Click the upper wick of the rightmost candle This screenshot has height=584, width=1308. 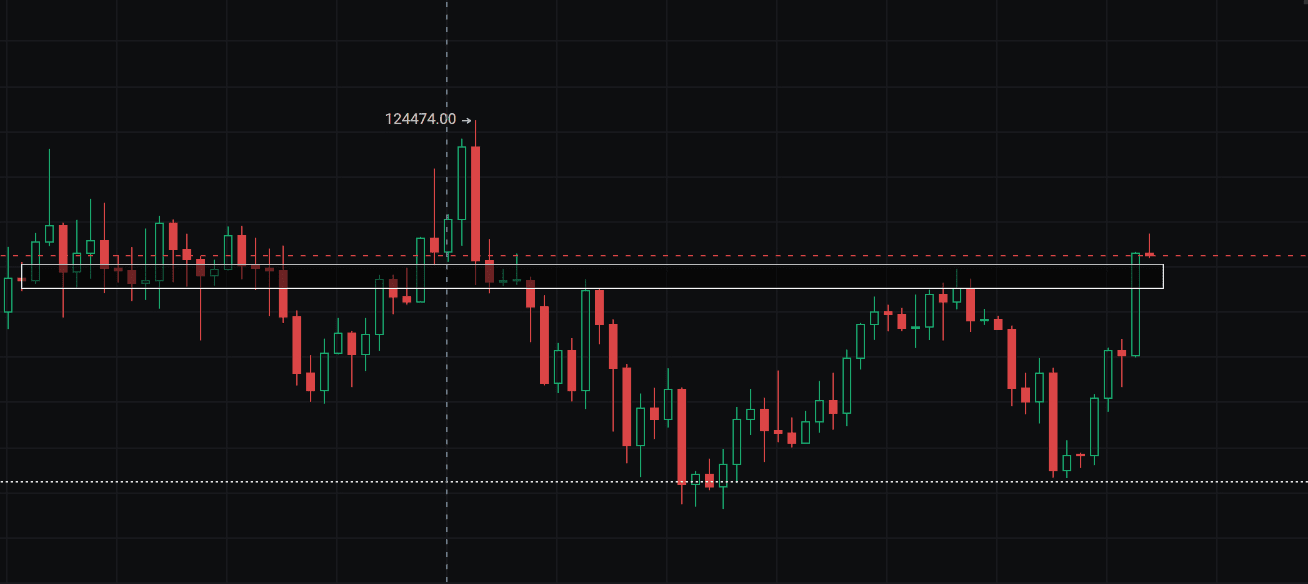tap(1149, 242)
